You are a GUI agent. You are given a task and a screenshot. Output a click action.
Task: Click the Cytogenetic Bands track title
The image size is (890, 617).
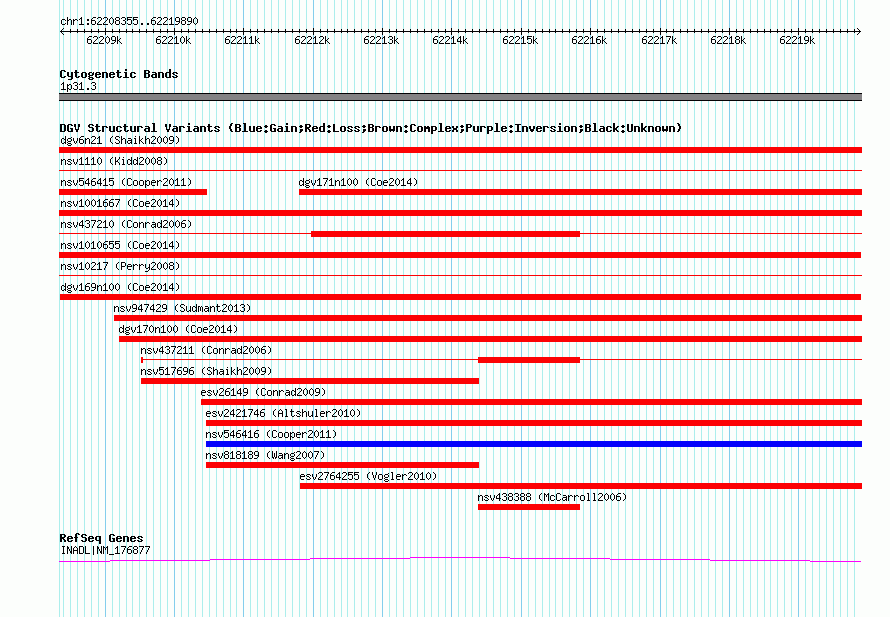[x=119, y=74]
